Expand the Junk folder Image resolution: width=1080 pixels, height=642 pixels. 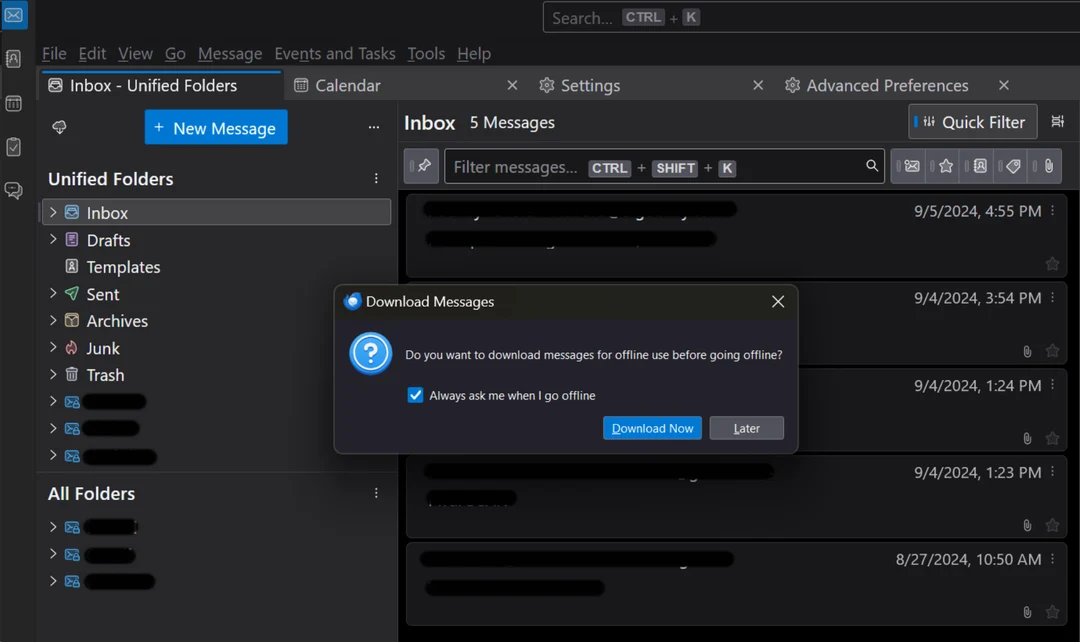tap(52, 348)
